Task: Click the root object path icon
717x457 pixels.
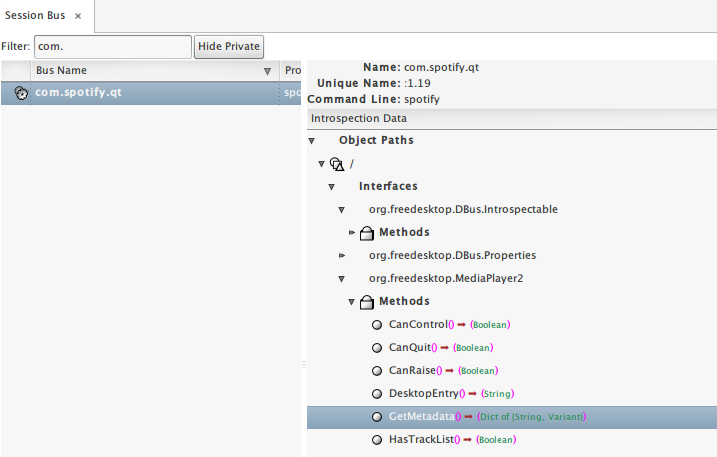Action: tap(337, 164)
